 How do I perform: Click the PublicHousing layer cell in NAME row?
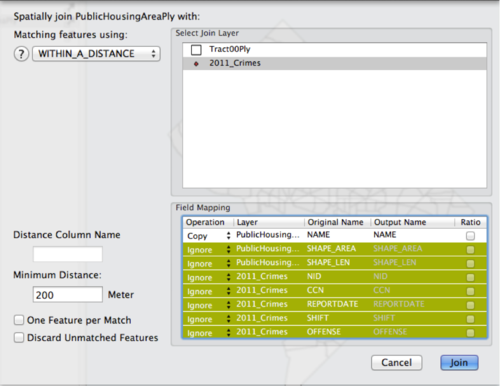click(269, 235)
